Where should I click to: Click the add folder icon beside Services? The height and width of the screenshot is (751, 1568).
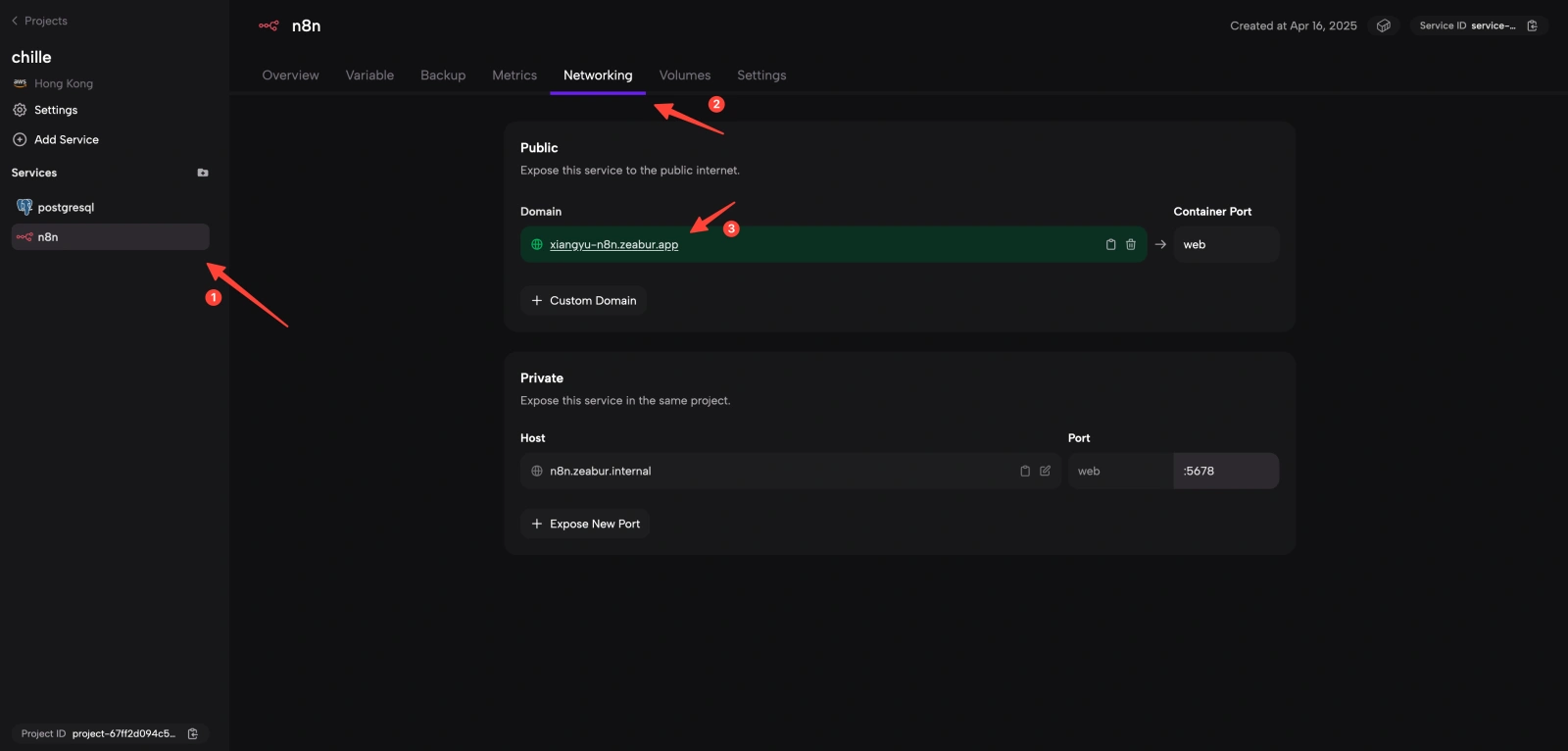tap(203, 174)
